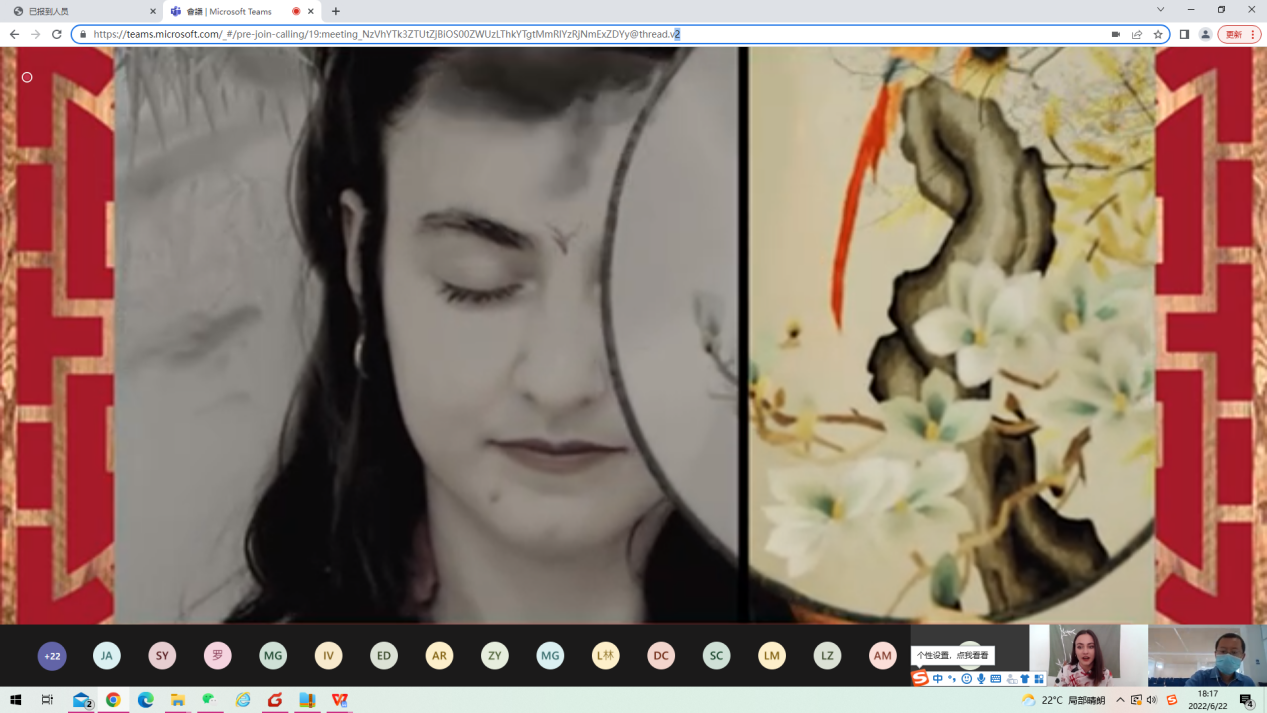Click the red 更新 update button

point(1239,34)
